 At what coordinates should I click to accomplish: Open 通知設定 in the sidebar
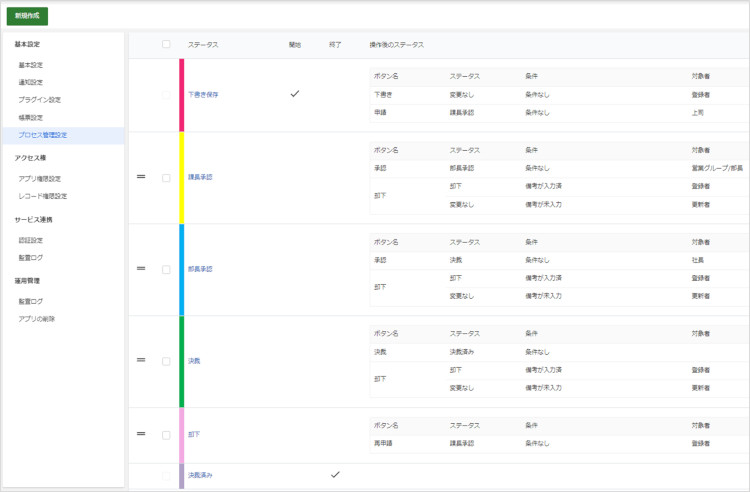point(31,82)
